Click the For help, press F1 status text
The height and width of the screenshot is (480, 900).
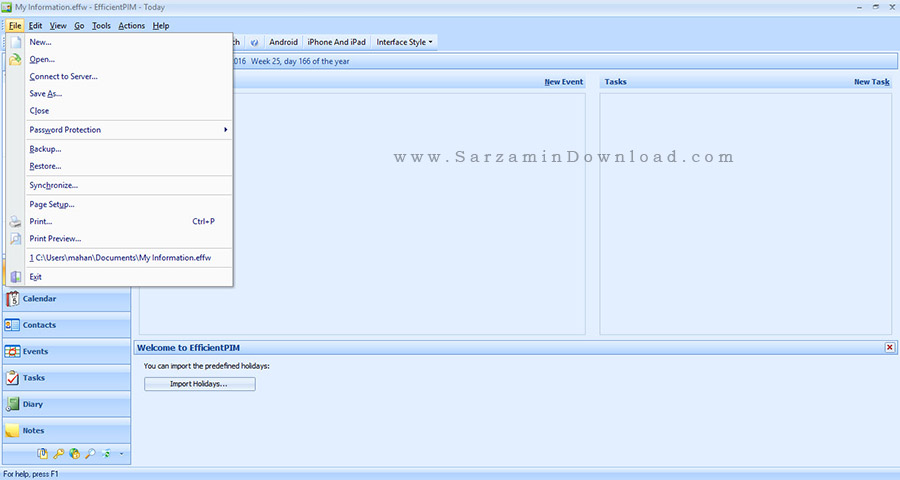tap(31, 474)
